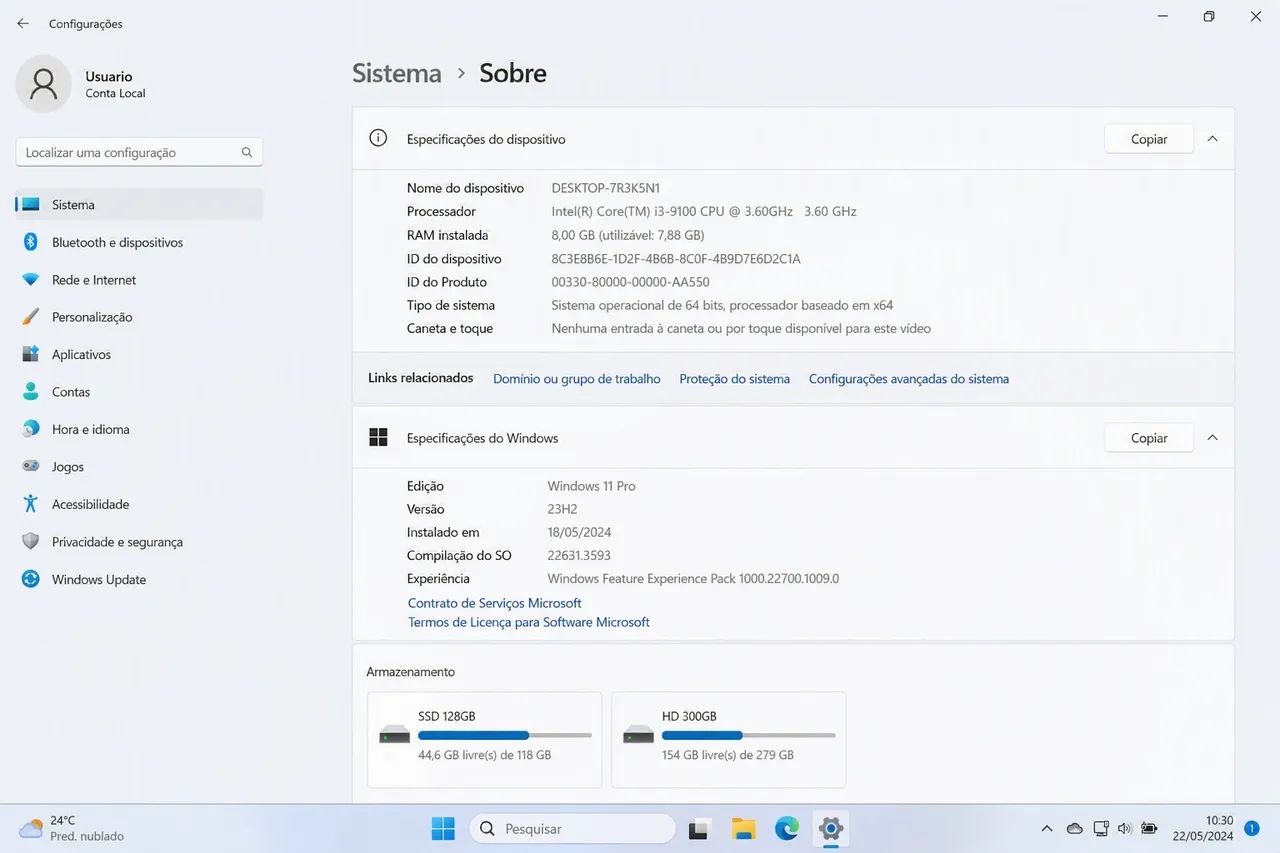This screenshot has height=853, width=1280.
Task: Click into Localizar uma configuração search field
Action: pyautogui.click(x=139, y=152)
